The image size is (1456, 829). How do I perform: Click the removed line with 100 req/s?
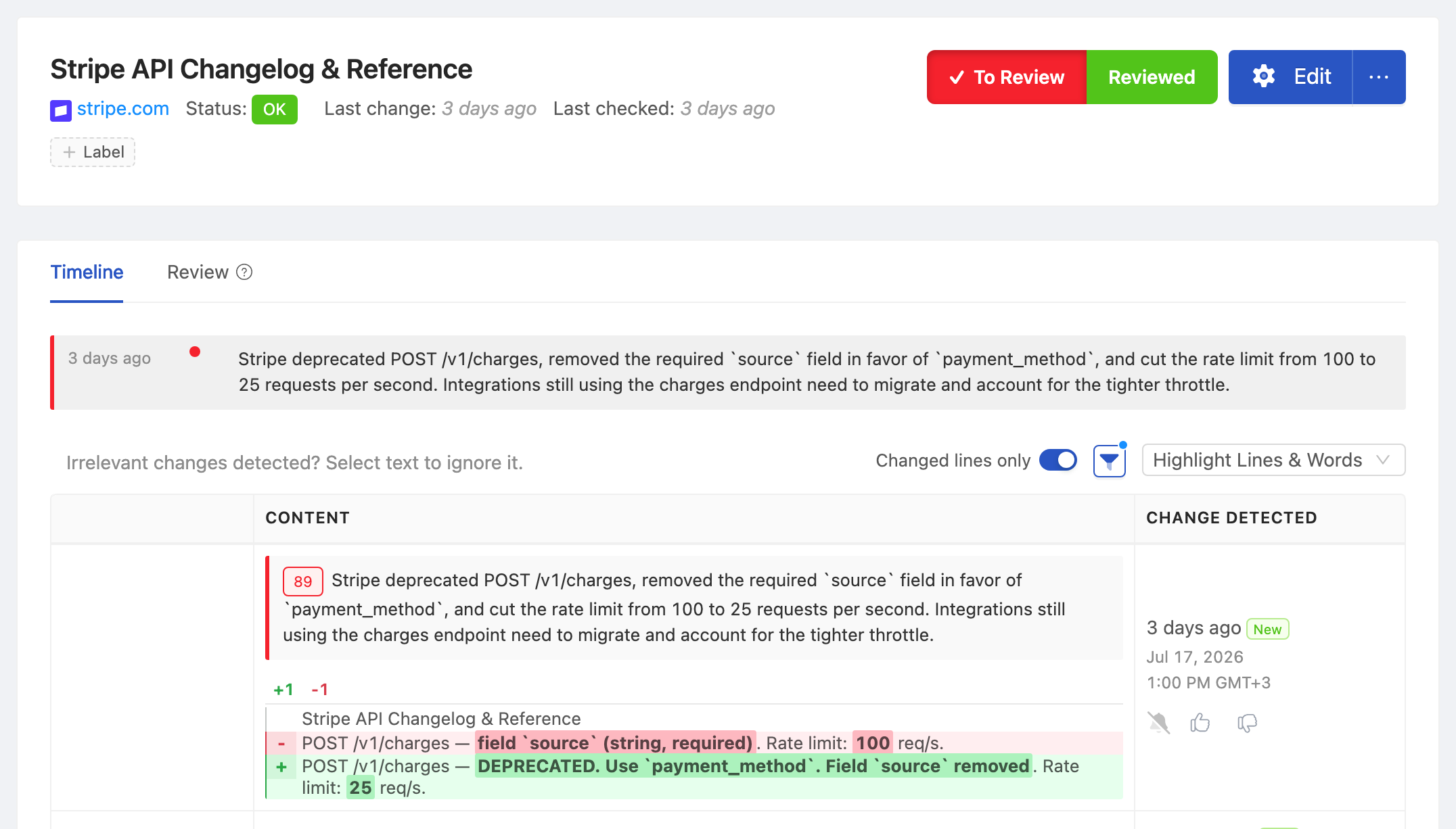(694, 743)
